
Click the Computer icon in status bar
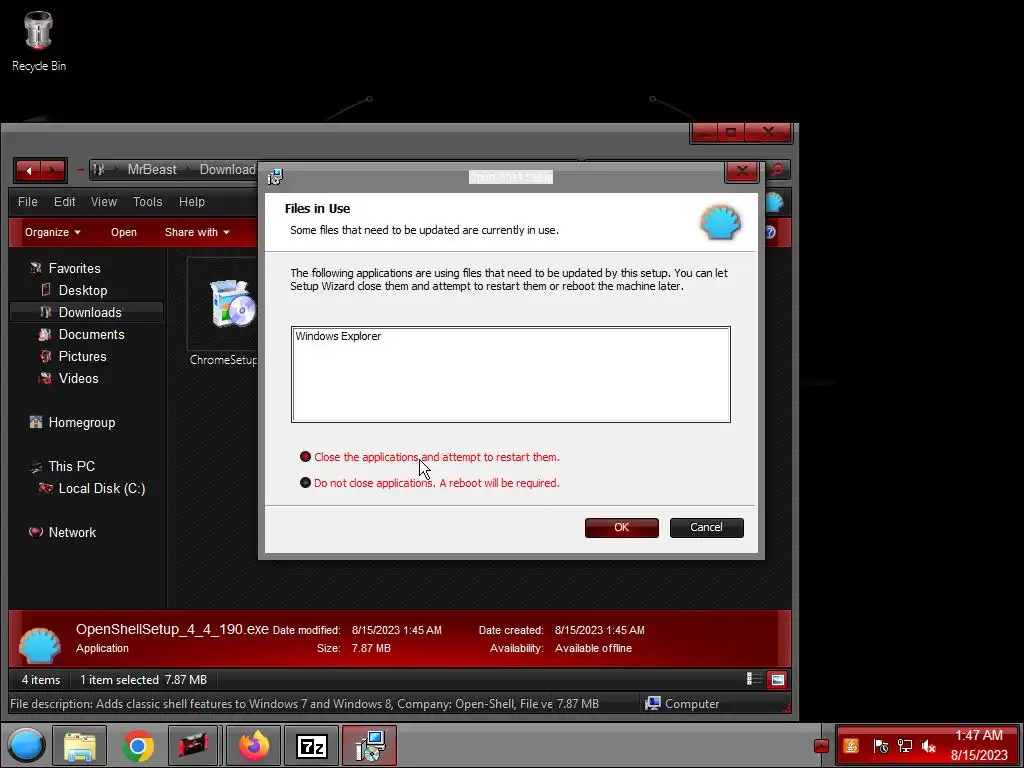652,703
